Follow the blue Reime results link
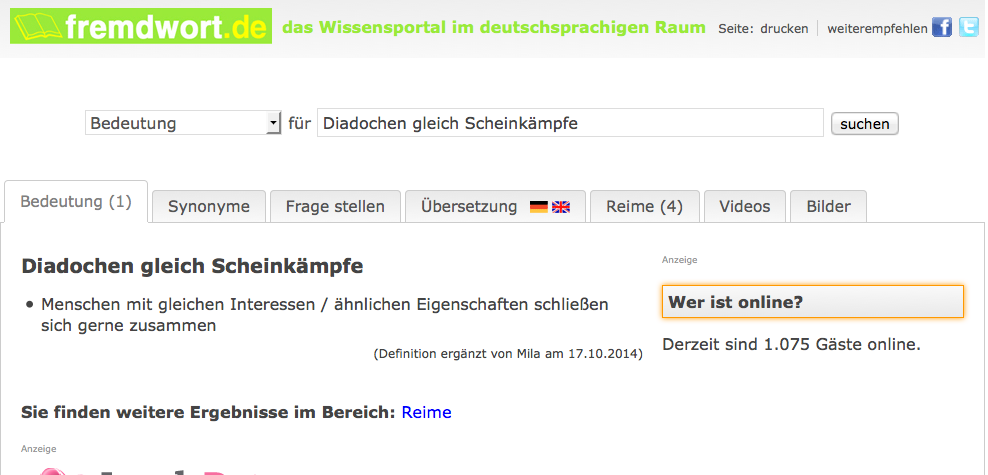Viewport: 988px width, 475px height. pos(426,412)
